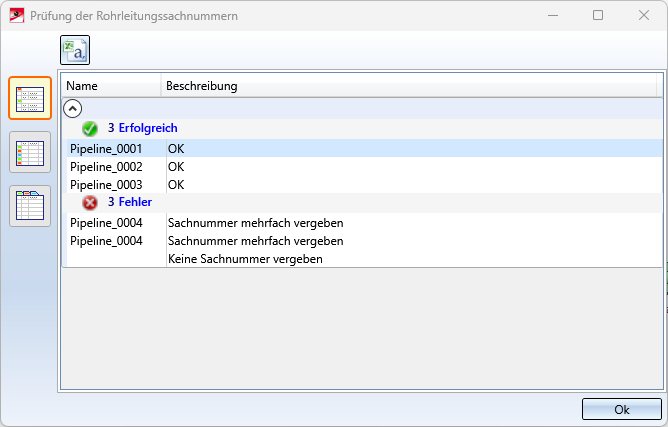Screen dimensions: 668x427
Task: Select the grouped list view icon
Action: (30, 98)
